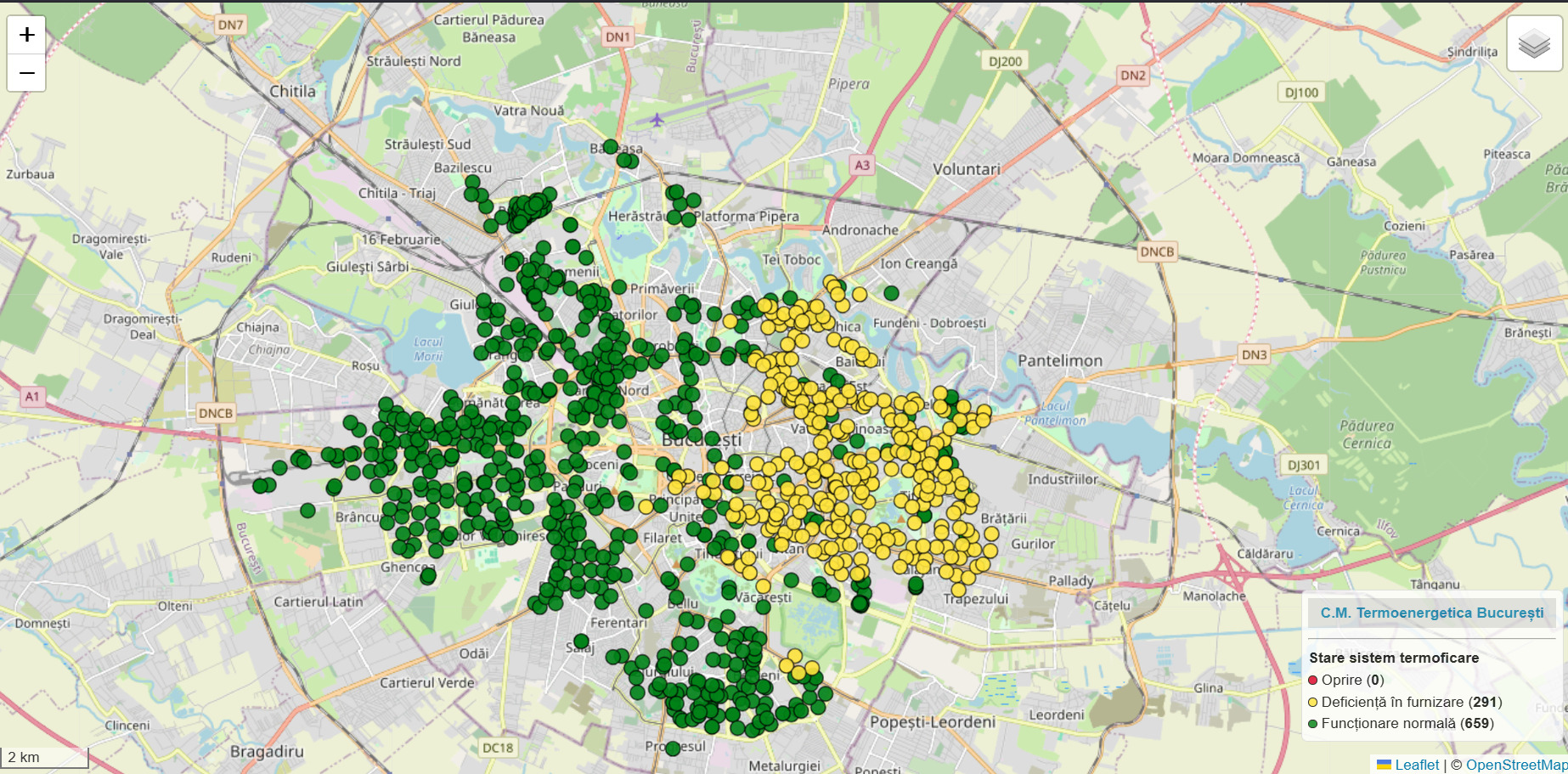Click the green Funcționare normală legend dot
Screen dimensions: 1568x774
click(x=1313, y=724)
